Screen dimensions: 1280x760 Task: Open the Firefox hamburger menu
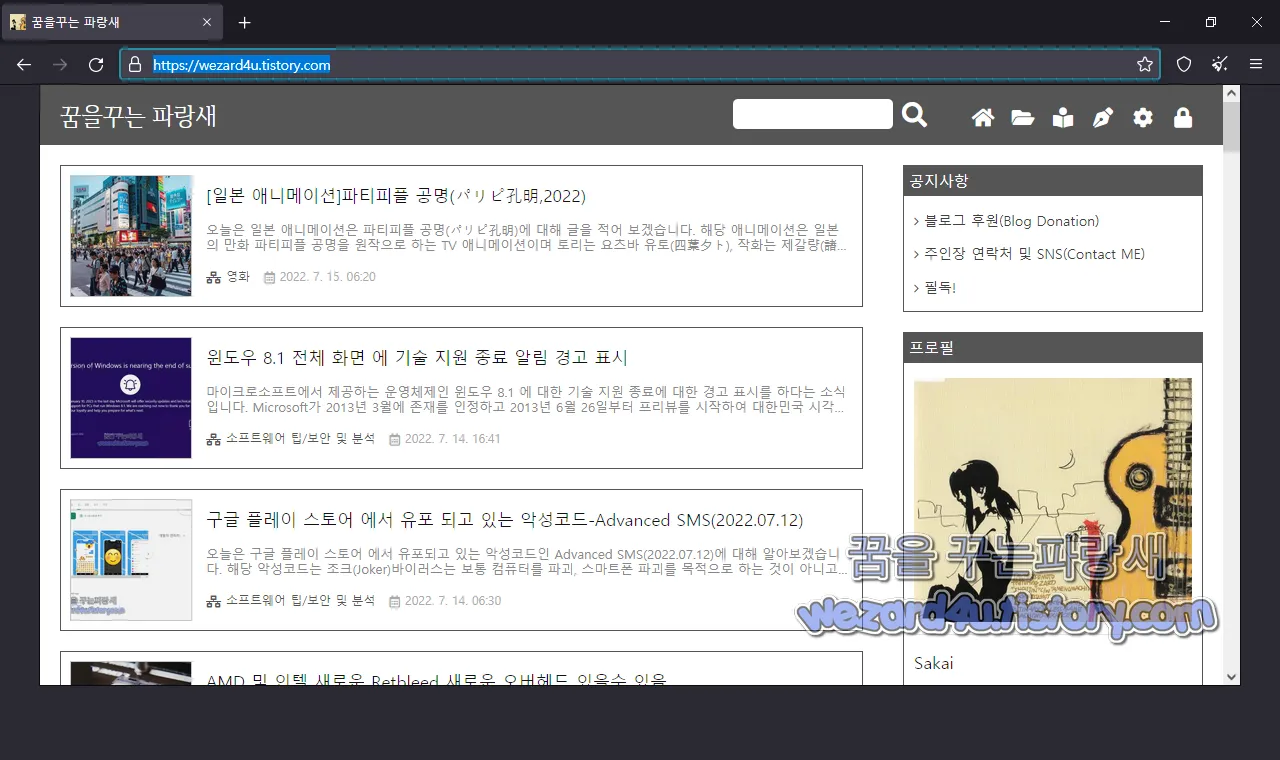coord(1255,63)
